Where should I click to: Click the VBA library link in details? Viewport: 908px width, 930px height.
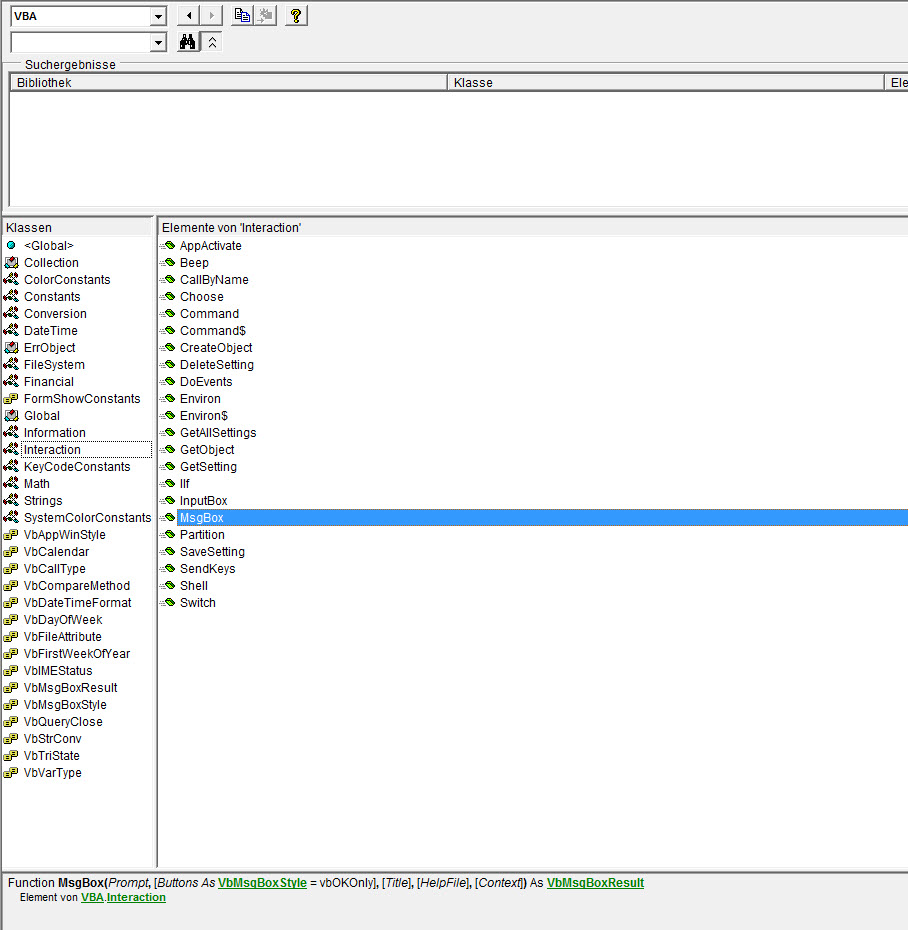point(92,898)
